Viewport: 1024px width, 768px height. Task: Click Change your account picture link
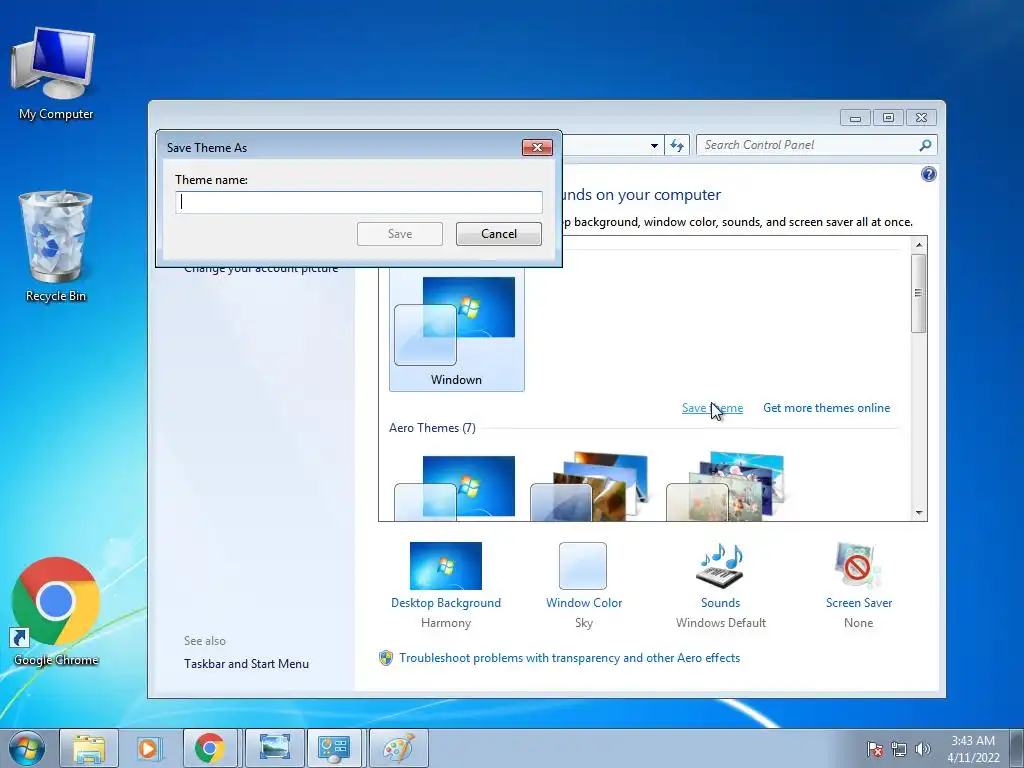click(x=261, y=268)
